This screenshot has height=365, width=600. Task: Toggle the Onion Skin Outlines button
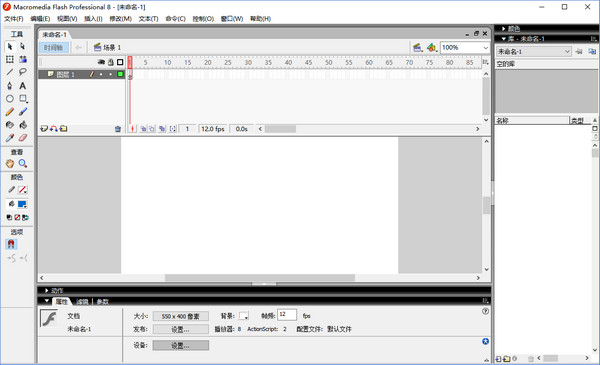click(152, 129)
